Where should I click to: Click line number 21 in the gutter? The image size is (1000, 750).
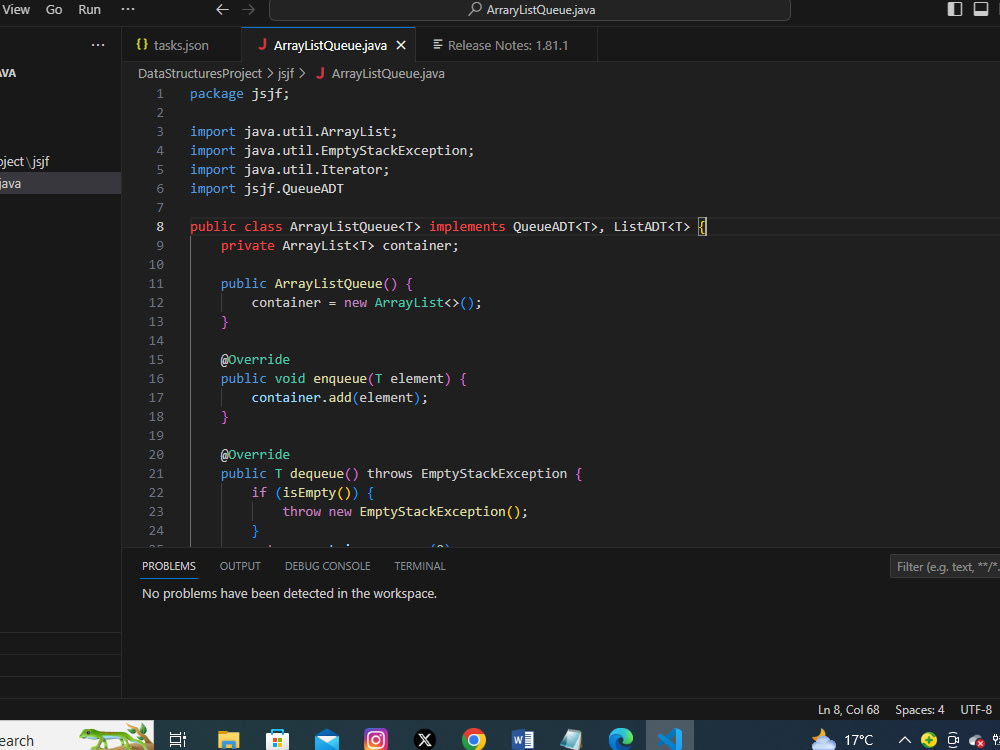pyautogui.click(x=156, y=474)
